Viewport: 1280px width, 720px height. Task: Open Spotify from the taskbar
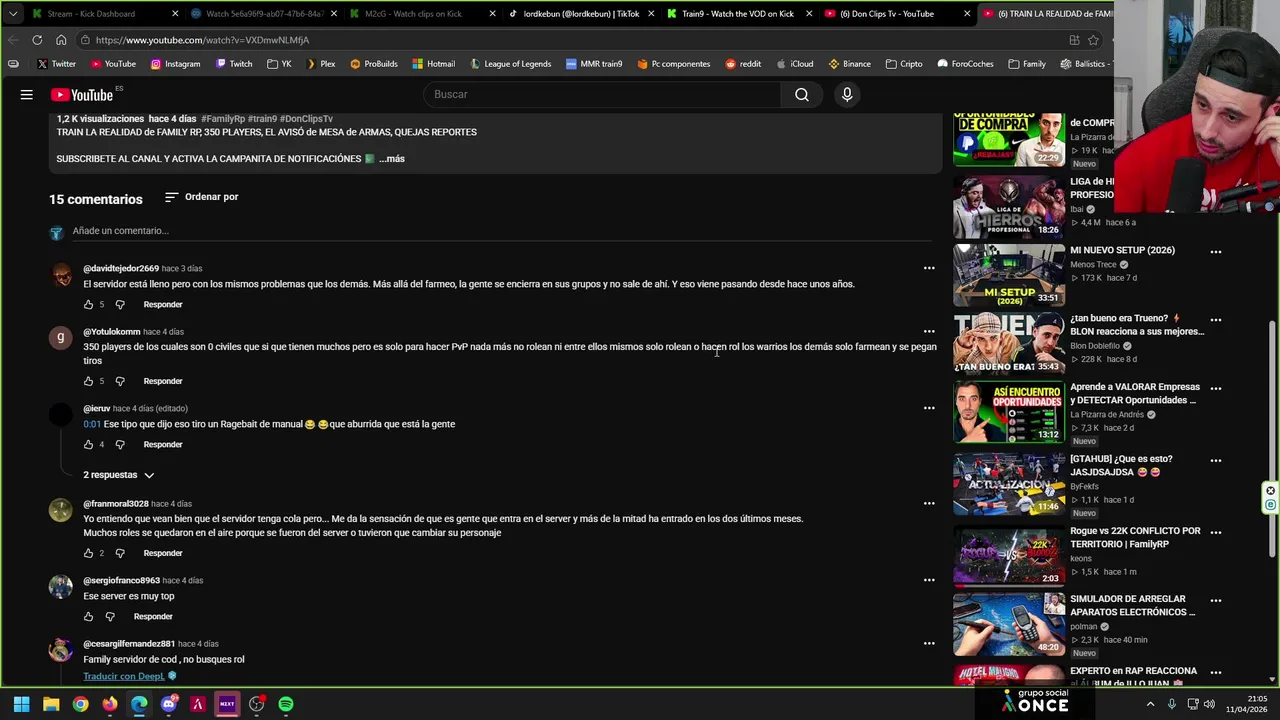[286, 704]
